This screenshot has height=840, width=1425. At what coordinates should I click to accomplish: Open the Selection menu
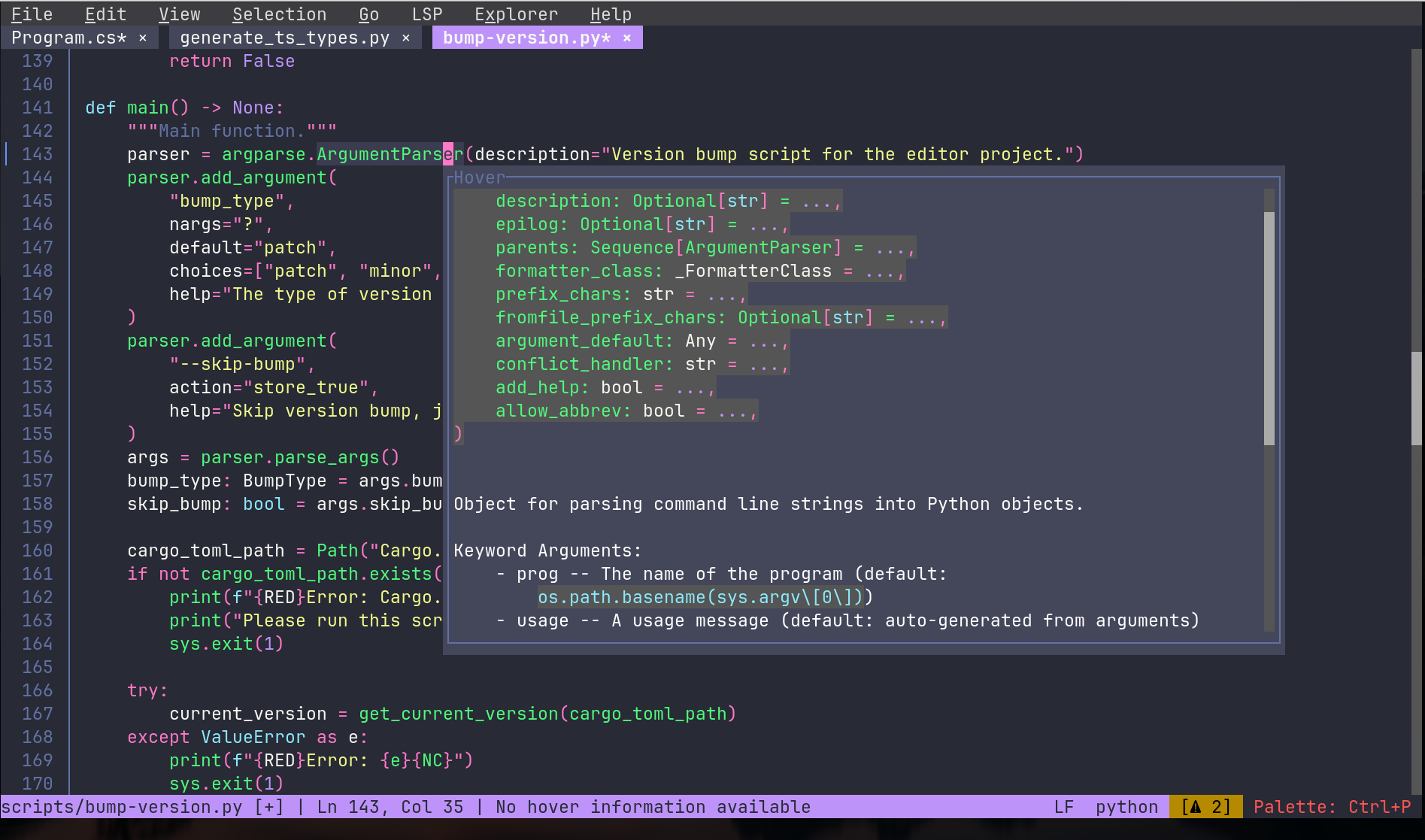click(x=279, y=14)
